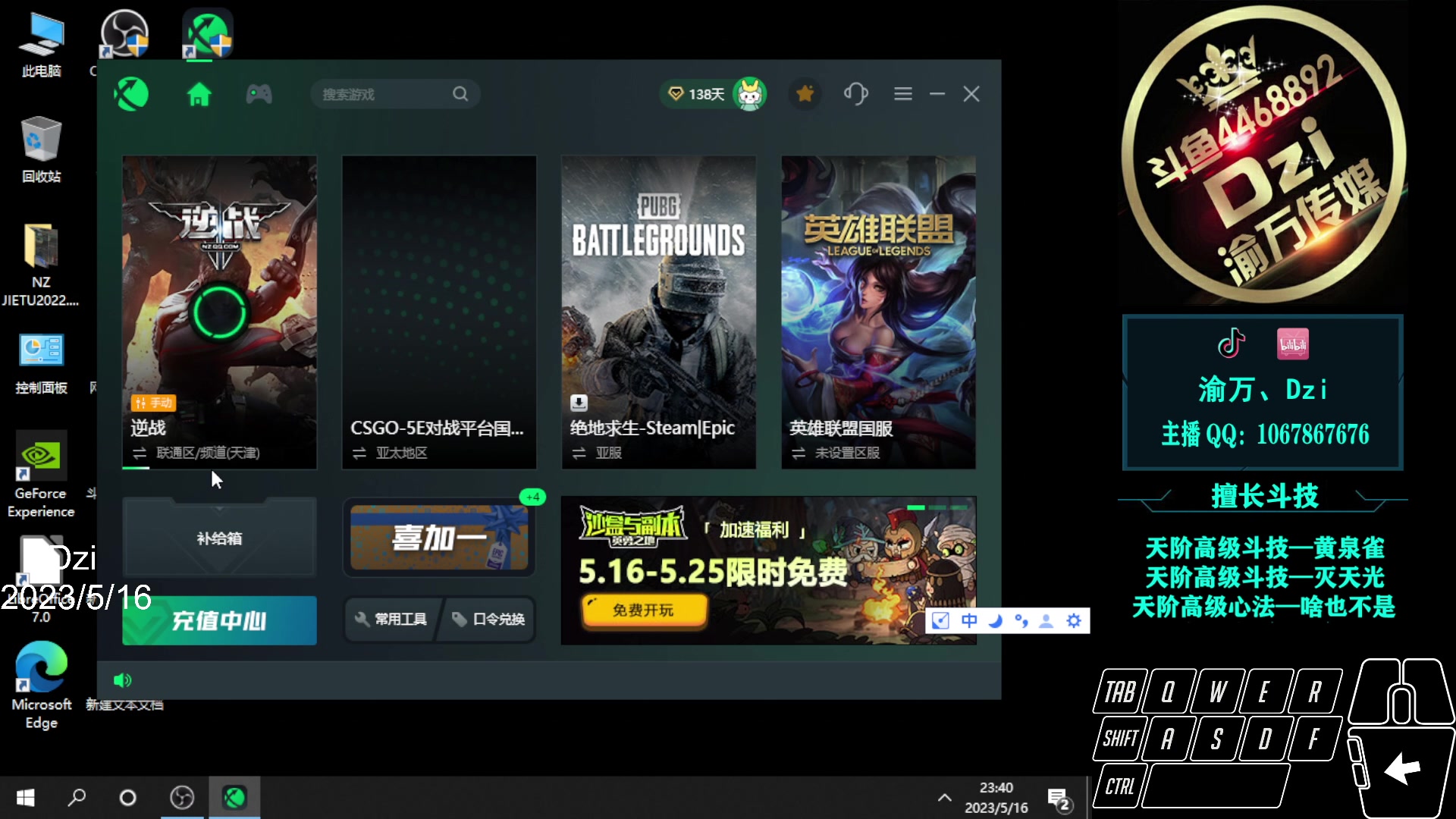Click the gold star rewards icon

805,94
